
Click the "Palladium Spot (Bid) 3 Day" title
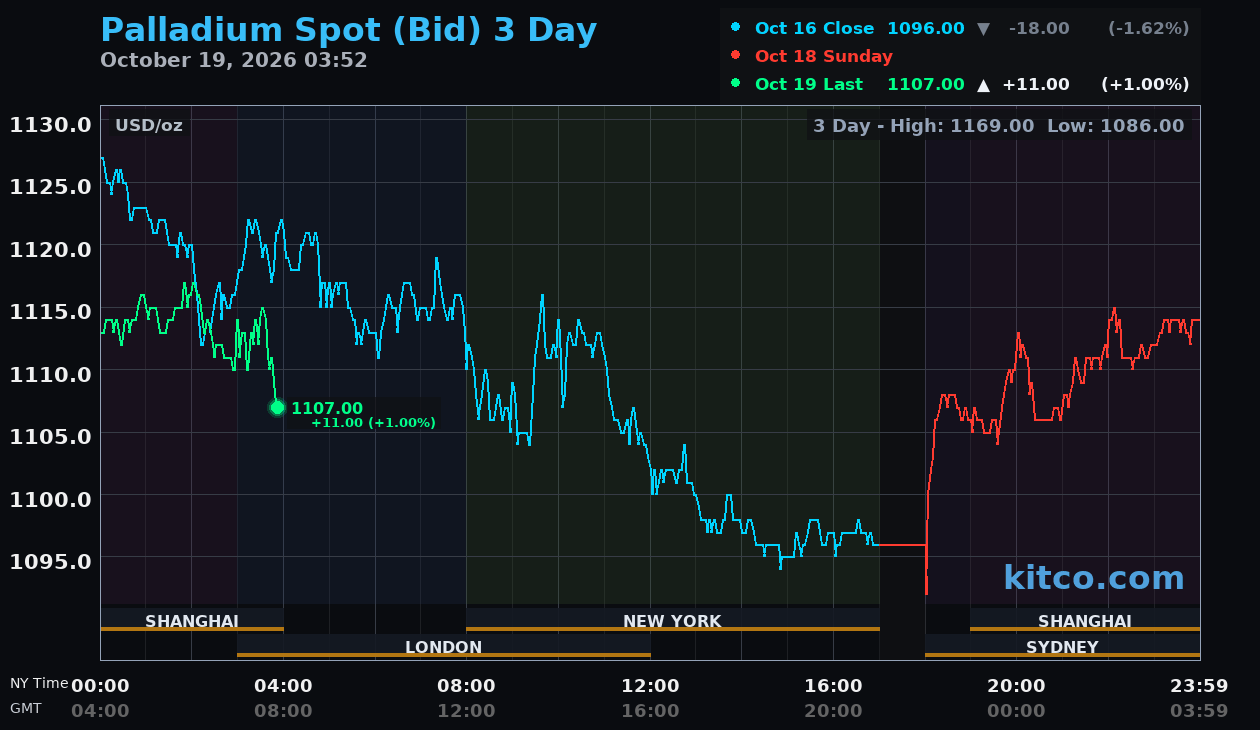[349, 30]
